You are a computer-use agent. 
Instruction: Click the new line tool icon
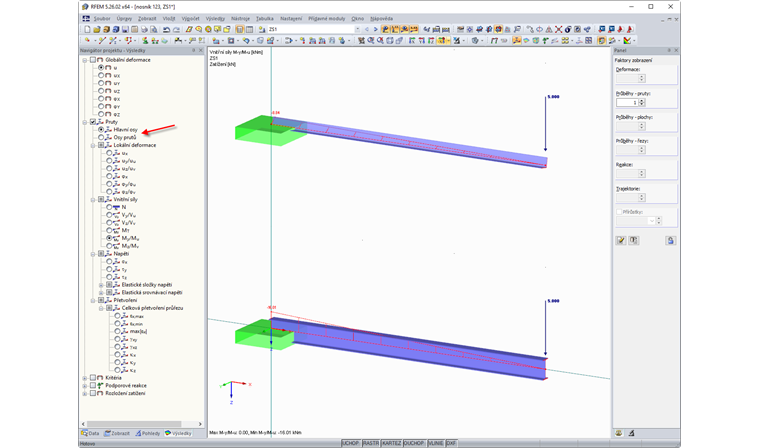(102, 40)
